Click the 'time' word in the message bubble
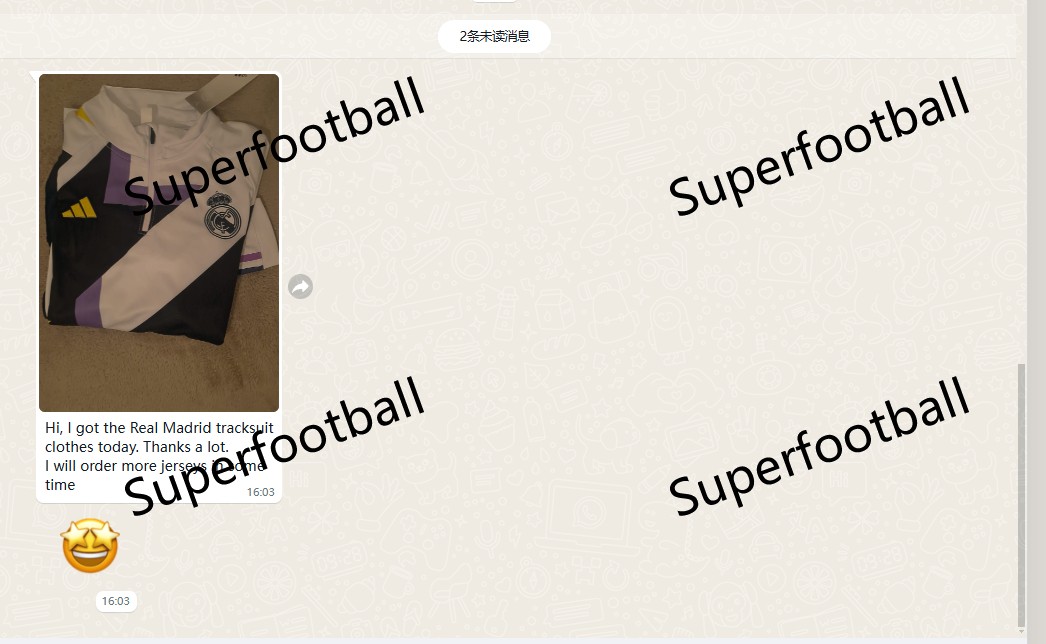This screenshot has width=1046, height=644. [60, 485]
